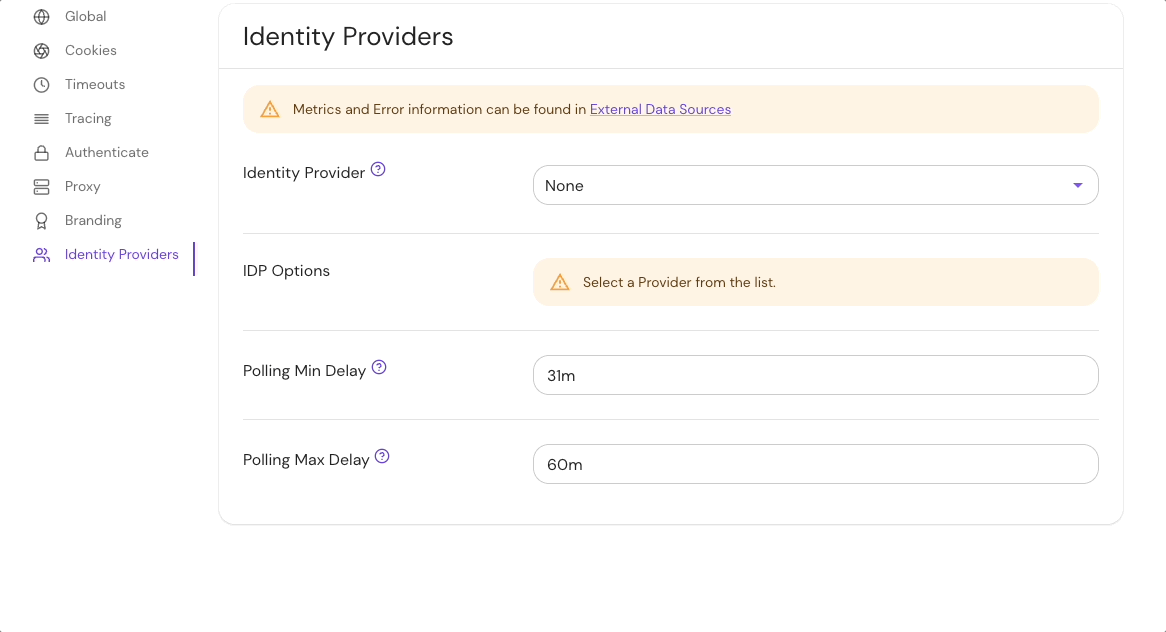Open the Identity Provider dropdown showing None
The width and height of the screenshot is (1166, 632).
[x=815, y=185]
